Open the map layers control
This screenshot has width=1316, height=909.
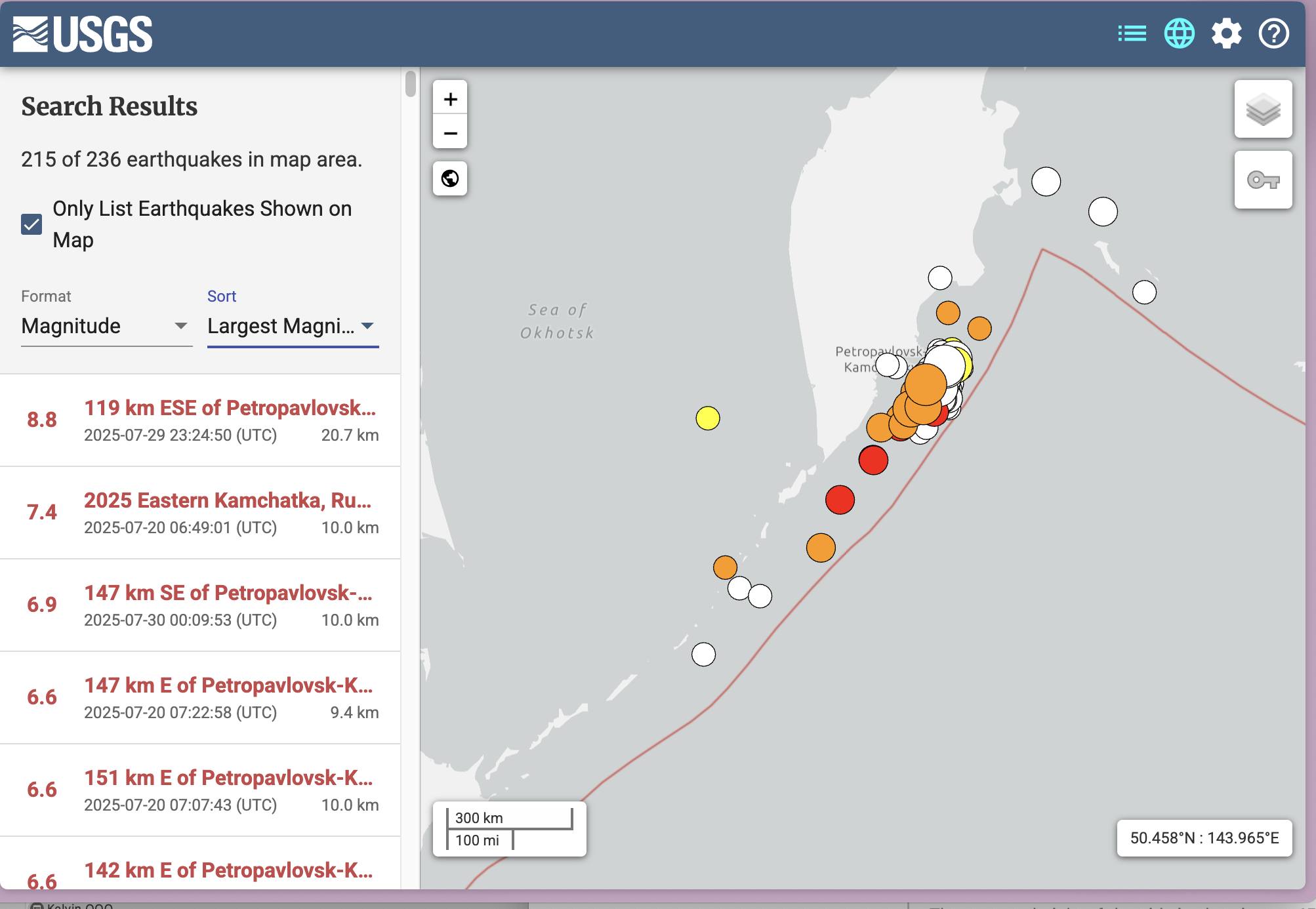coord(1263,110)
